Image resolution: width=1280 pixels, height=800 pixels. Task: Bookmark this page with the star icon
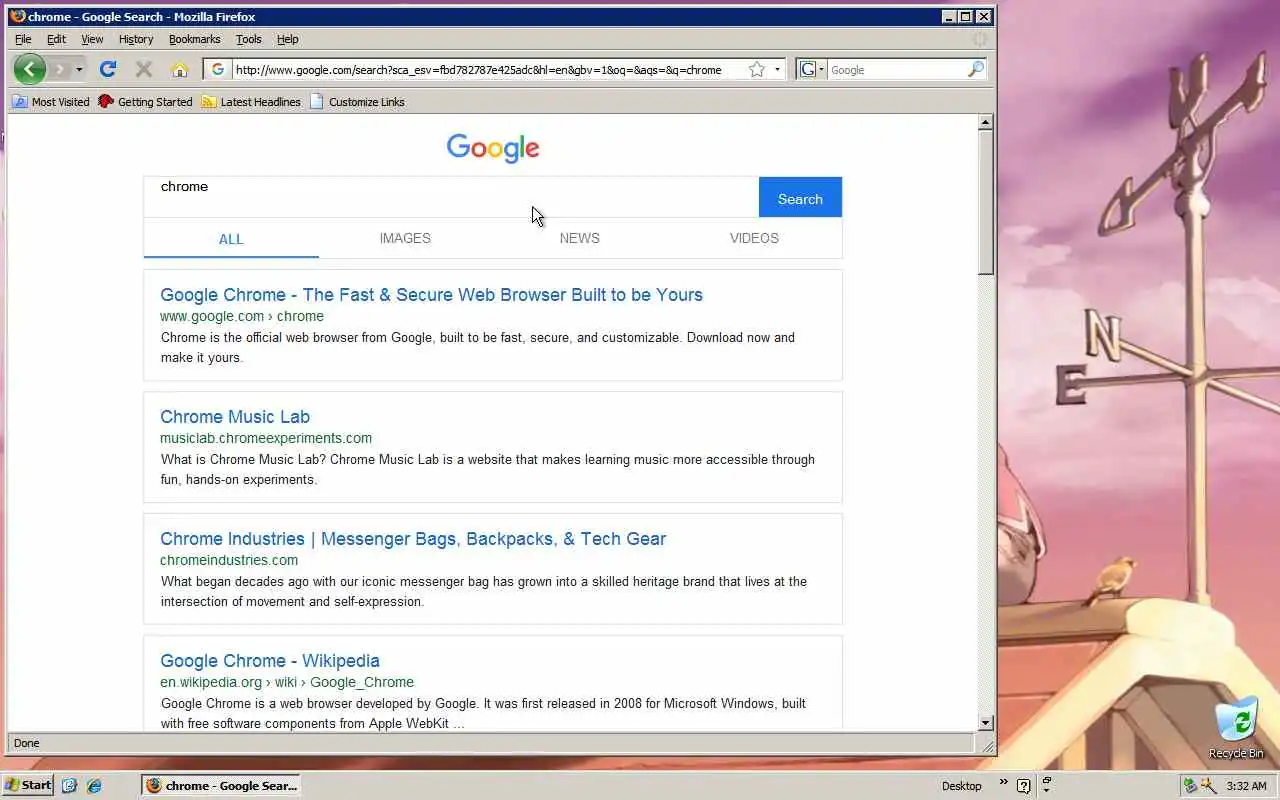pyautogui.click(x=757, y=69)
